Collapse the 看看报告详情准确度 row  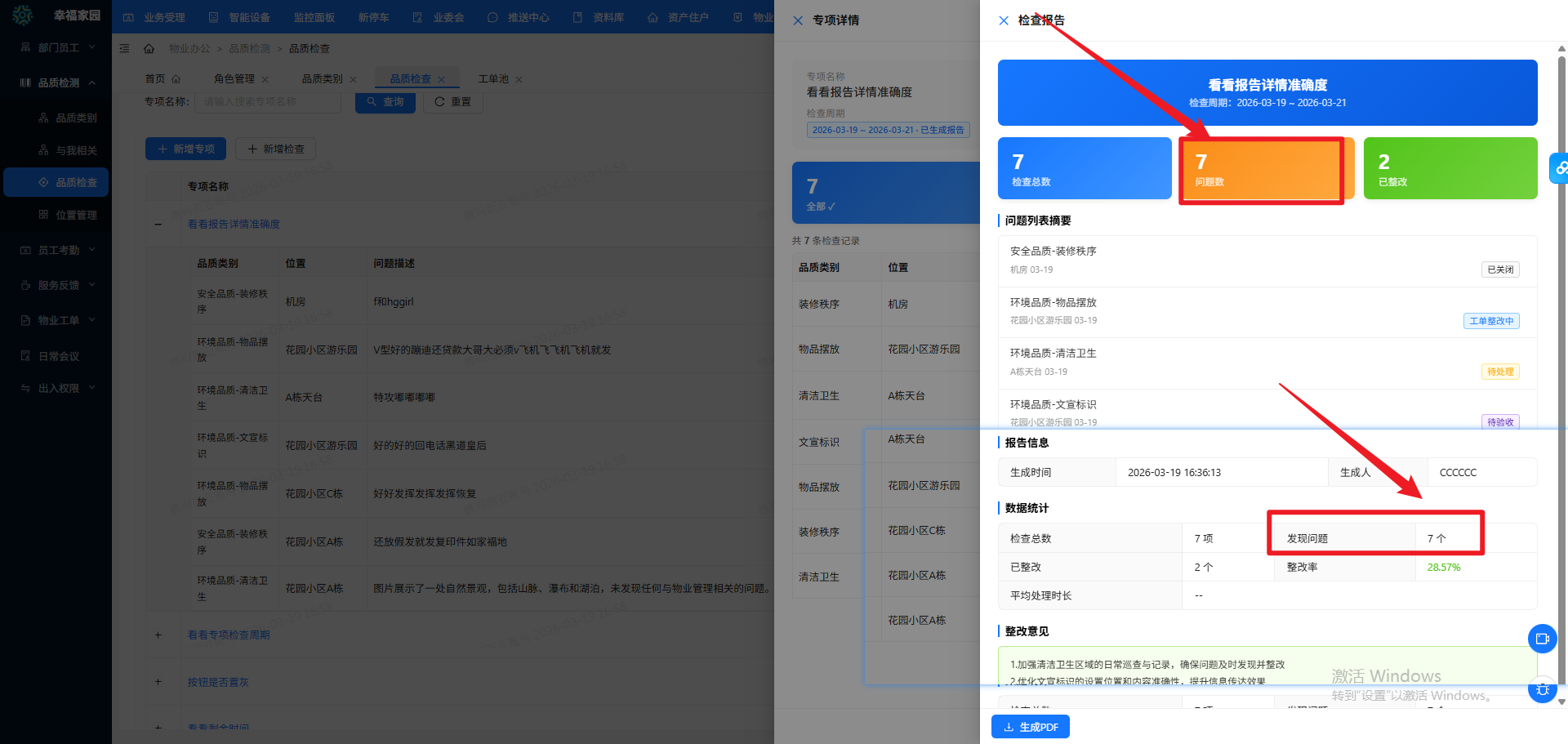tap(158, 225)
